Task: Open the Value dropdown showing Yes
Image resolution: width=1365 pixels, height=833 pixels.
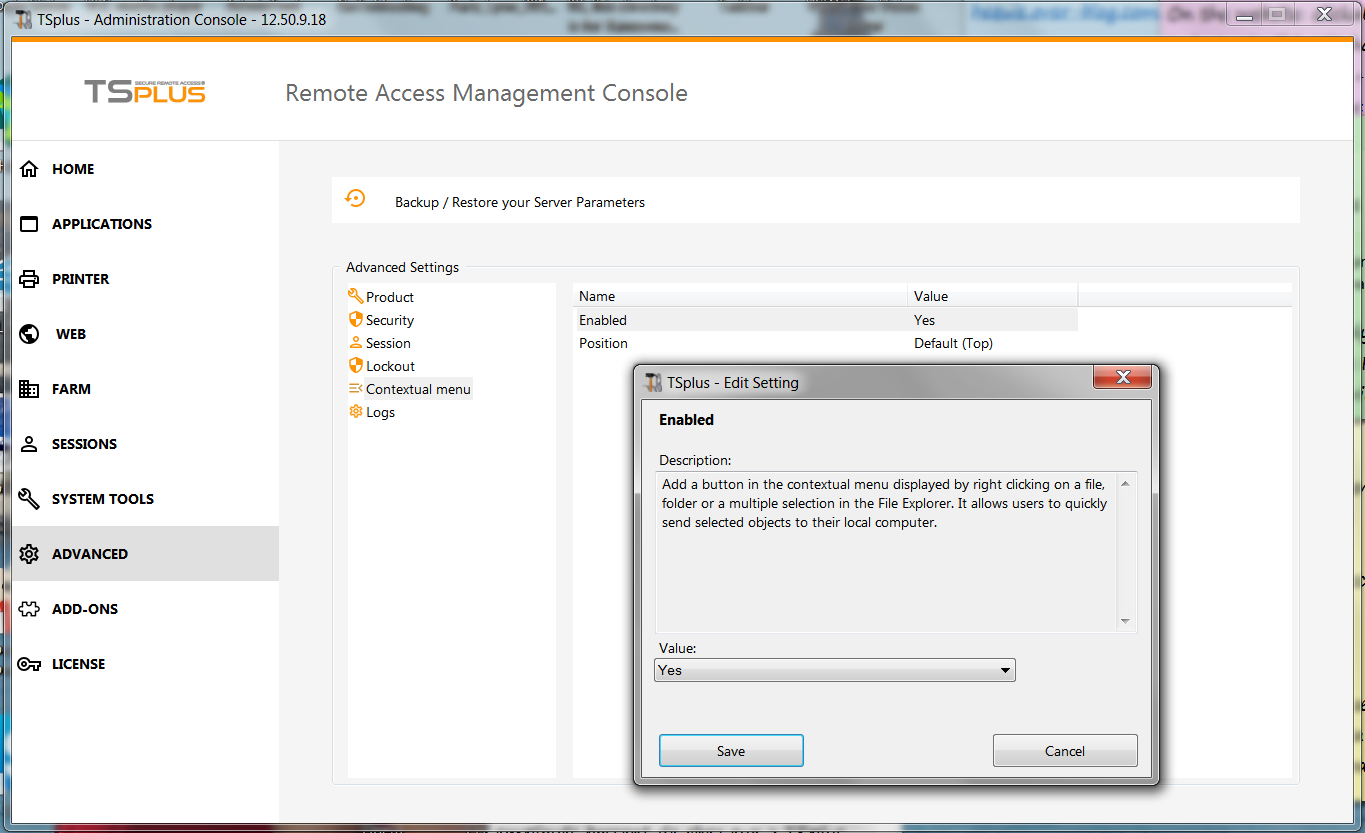Action: 835,670
